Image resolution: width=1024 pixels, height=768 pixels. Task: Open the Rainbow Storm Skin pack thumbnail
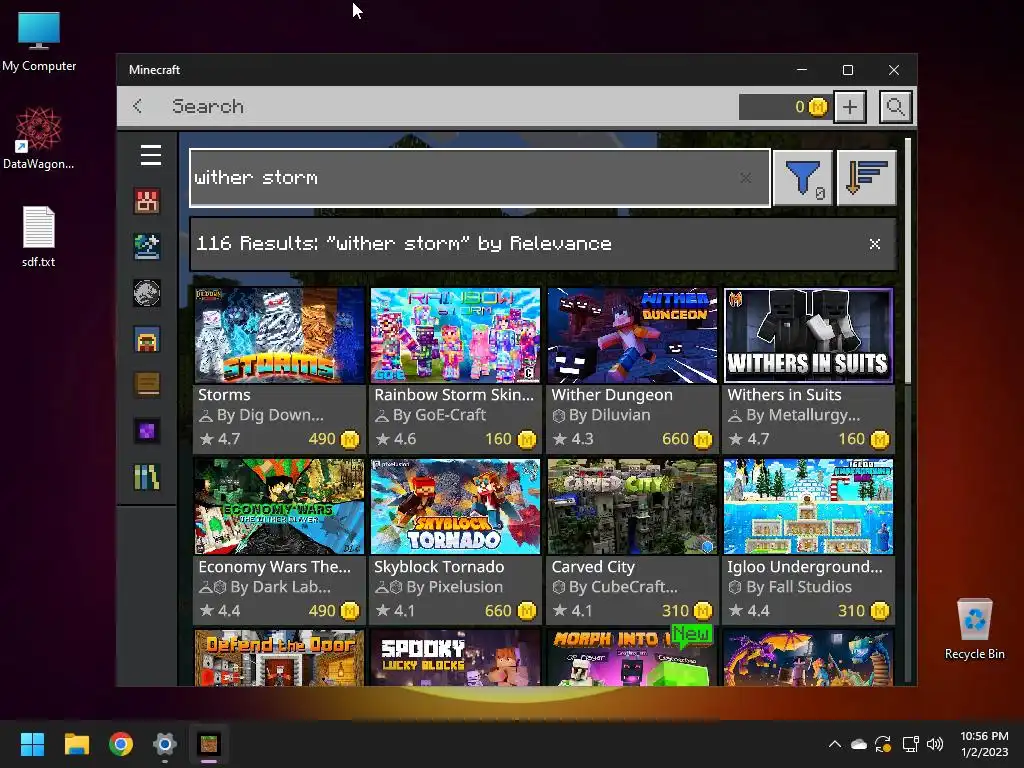click(455, 335)
